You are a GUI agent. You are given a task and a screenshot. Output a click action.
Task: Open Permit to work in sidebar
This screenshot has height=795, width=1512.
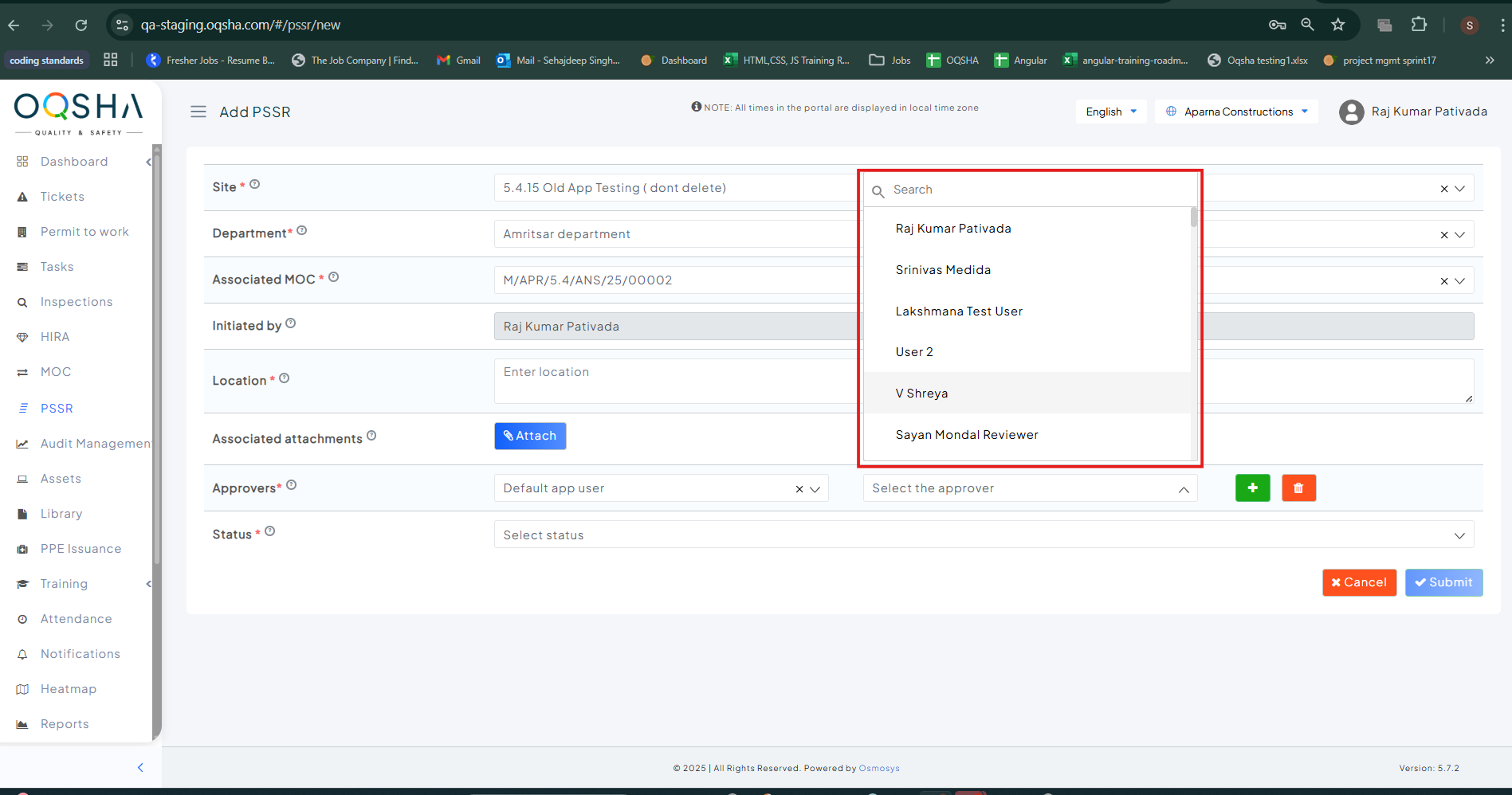coord(84,232)
